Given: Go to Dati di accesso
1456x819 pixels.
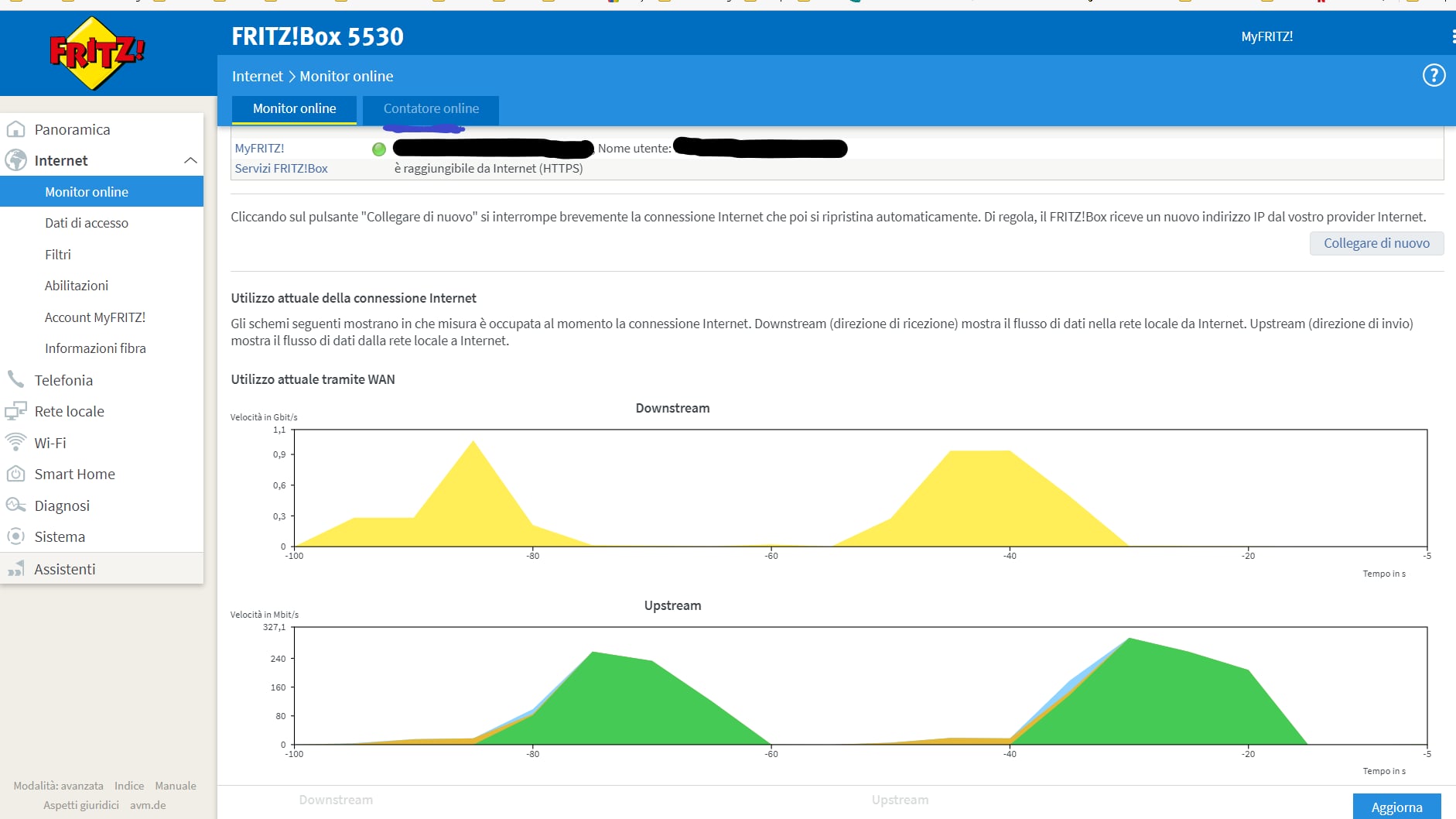Looking at the screenshot, I should point(87,223).
